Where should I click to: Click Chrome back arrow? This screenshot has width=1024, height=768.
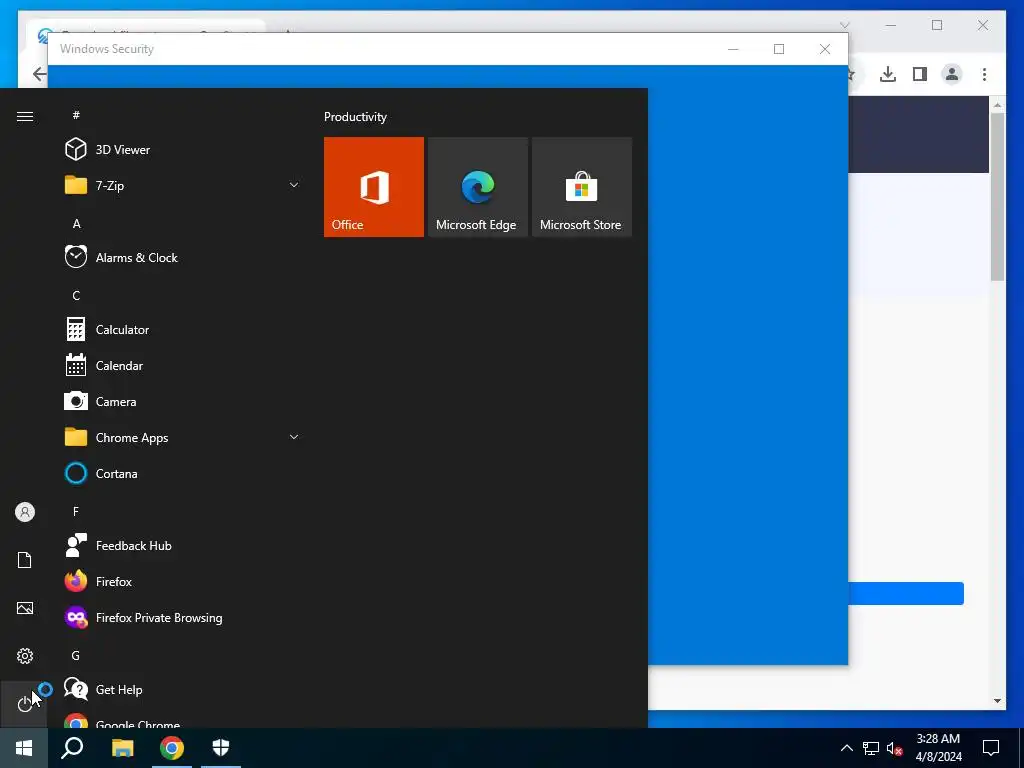39,74
